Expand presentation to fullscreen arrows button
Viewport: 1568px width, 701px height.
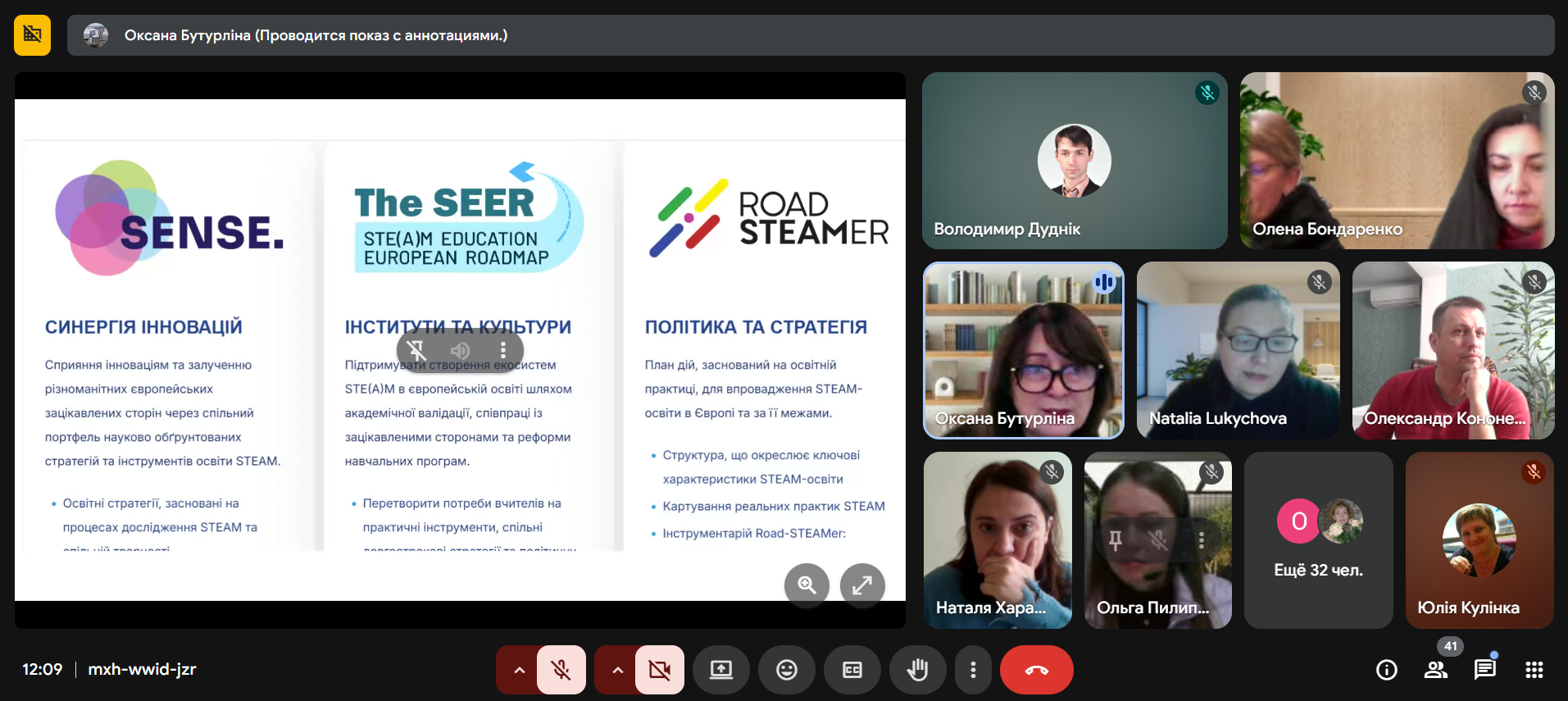tap(862, 585)
